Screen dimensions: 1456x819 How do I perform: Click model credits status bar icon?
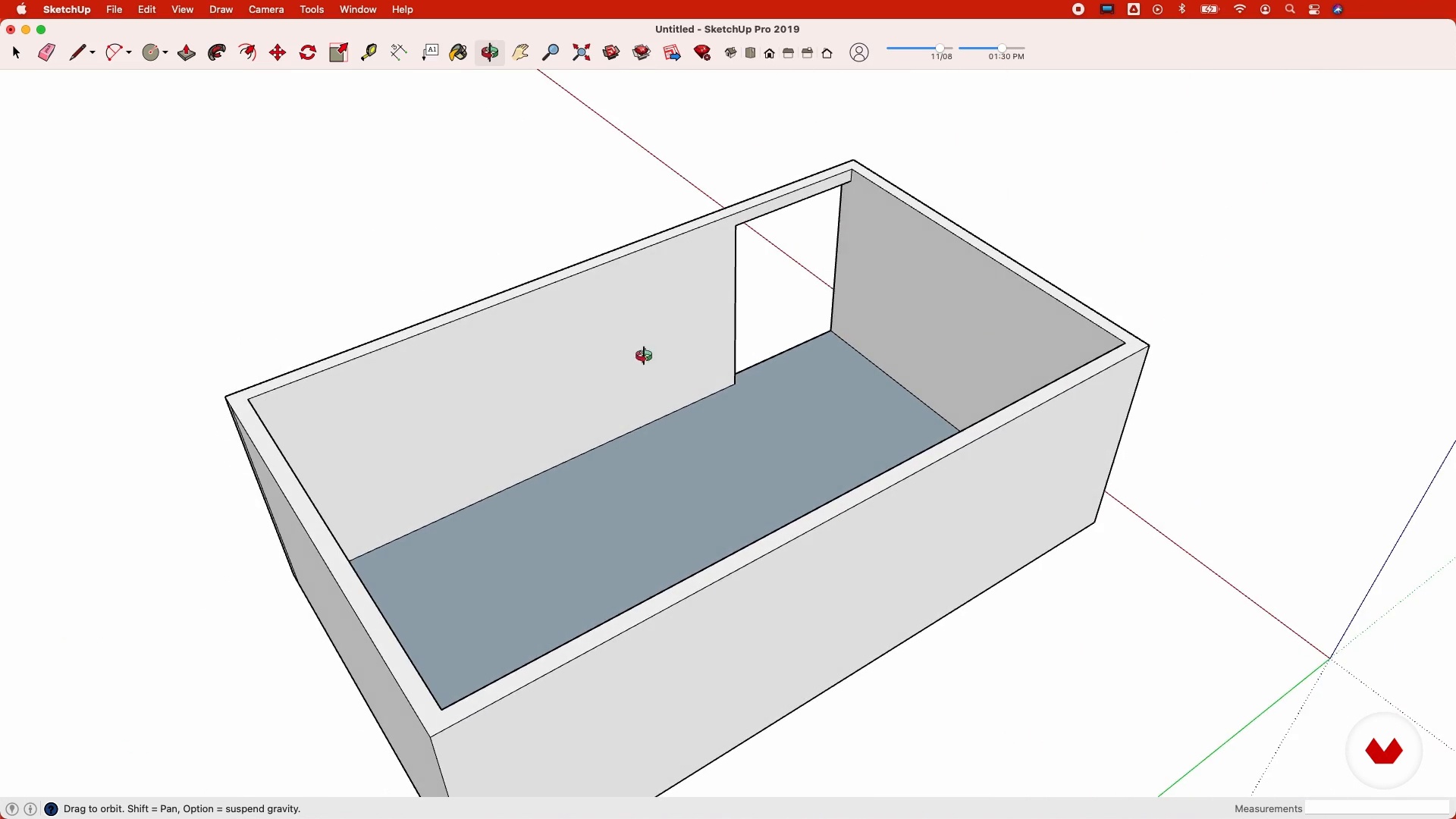(x=31, y=809)
